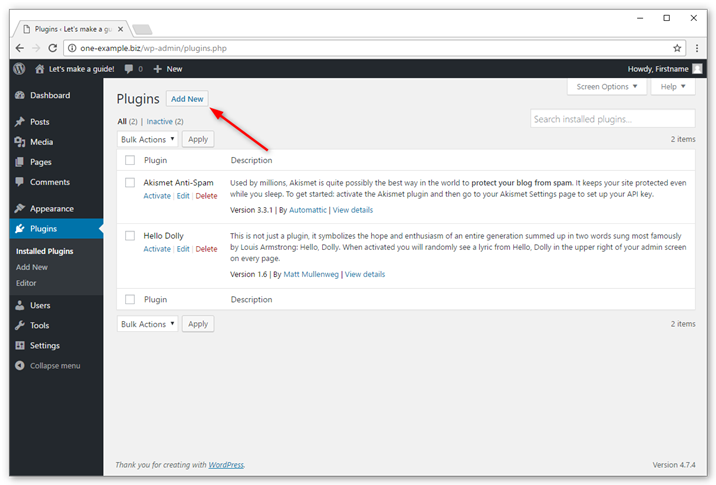716x485 pixels.
Task: Check the select-all box in table footer
Action: tap(130, 299)
